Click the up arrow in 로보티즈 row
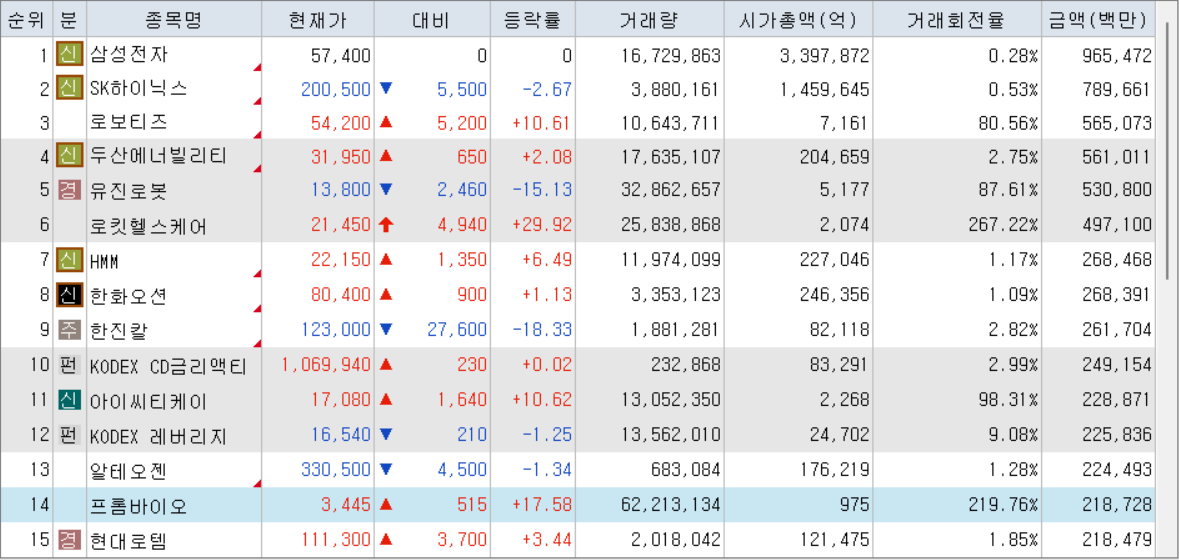Screen dimensions: 1179x560 pyautogui.click(x=386, y=123)
